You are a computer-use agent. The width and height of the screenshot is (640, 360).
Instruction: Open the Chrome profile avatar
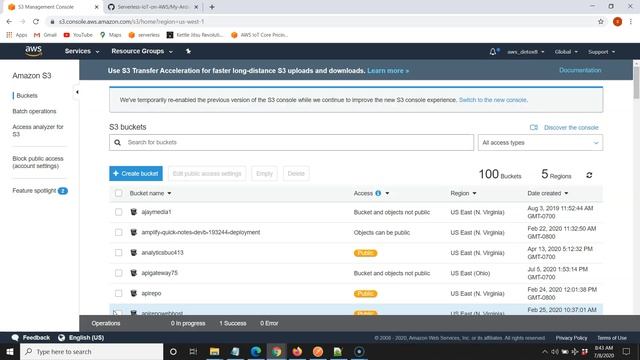618,22
